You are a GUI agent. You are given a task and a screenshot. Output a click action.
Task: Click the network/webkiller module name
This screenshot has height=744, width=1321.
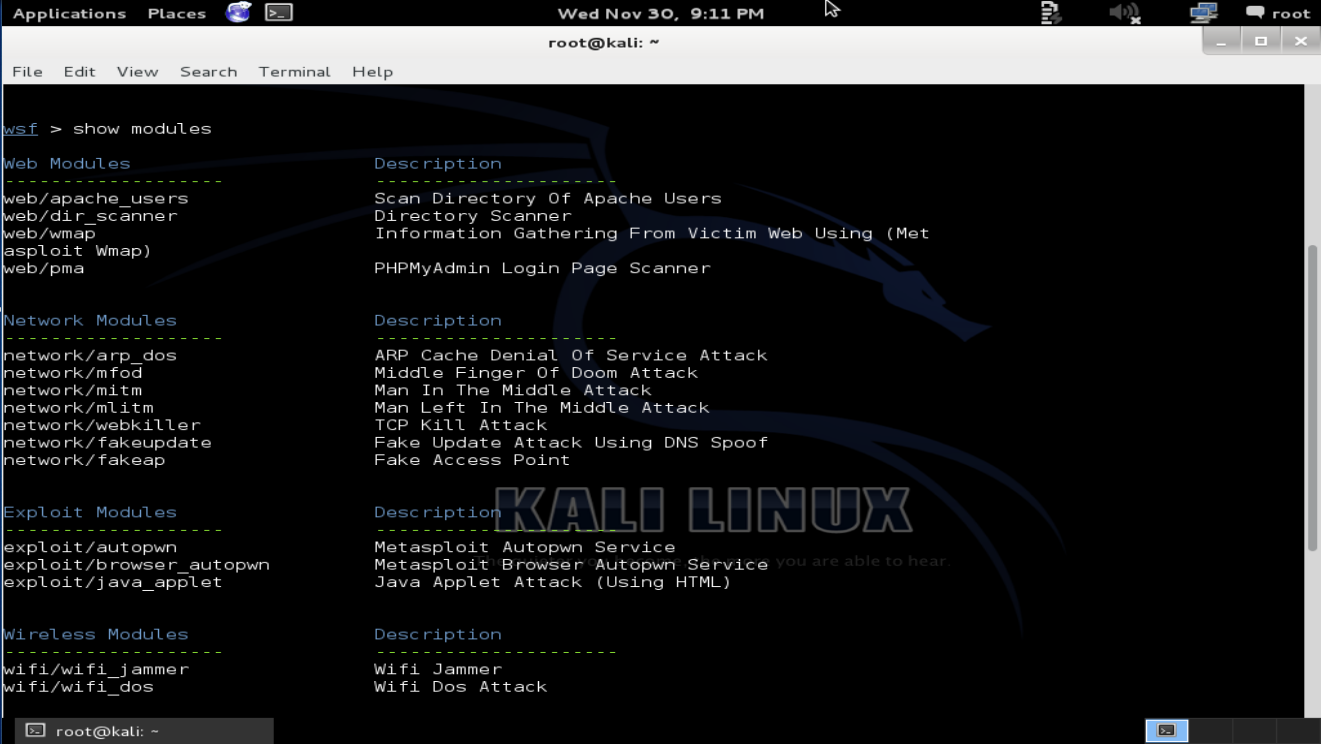coord(101,425)
